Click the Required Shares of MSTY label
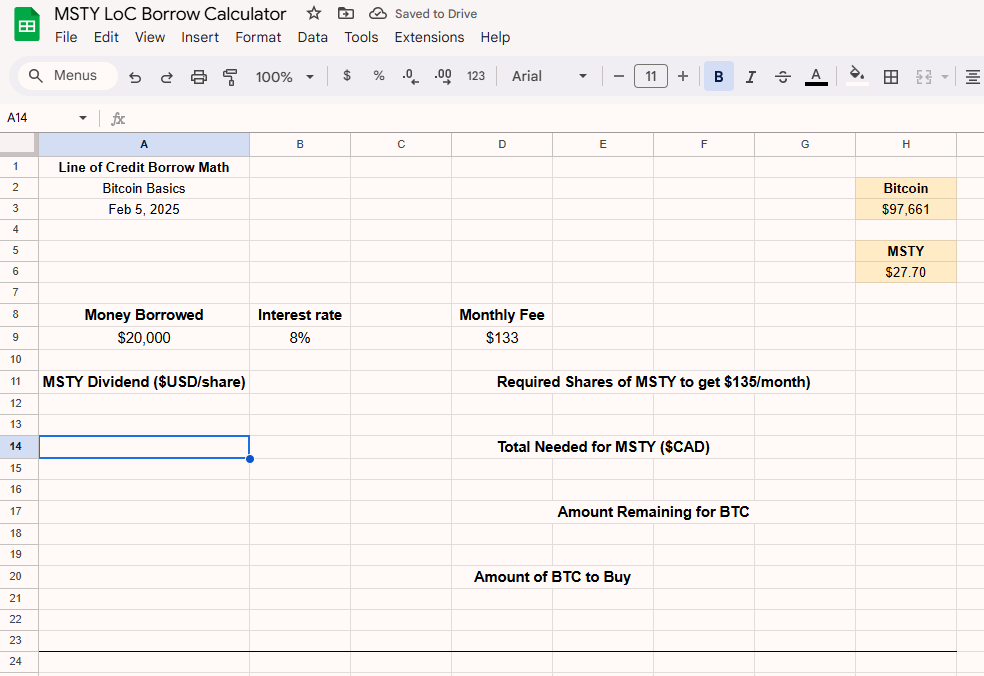 click(653, 382)
